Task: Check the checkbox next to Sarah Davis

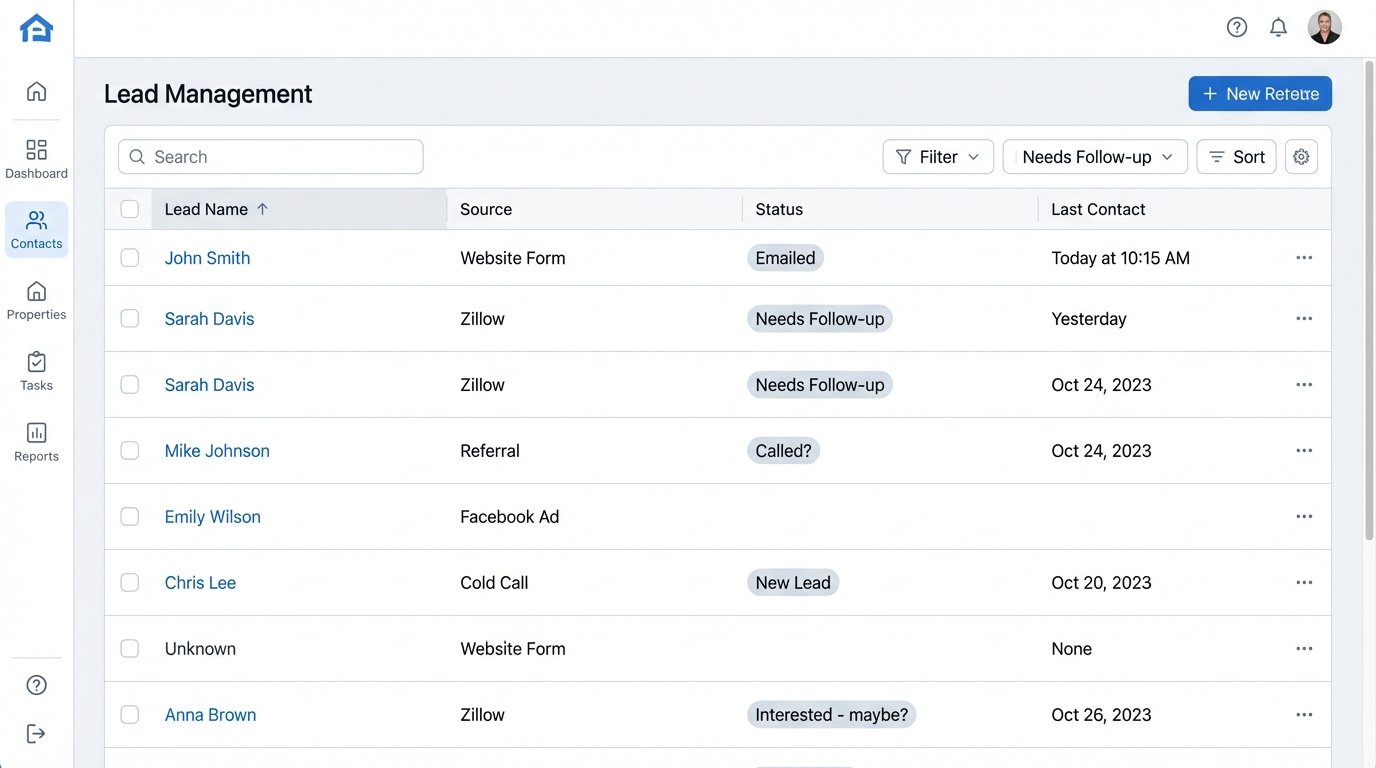Action: (x=129, y=317)
